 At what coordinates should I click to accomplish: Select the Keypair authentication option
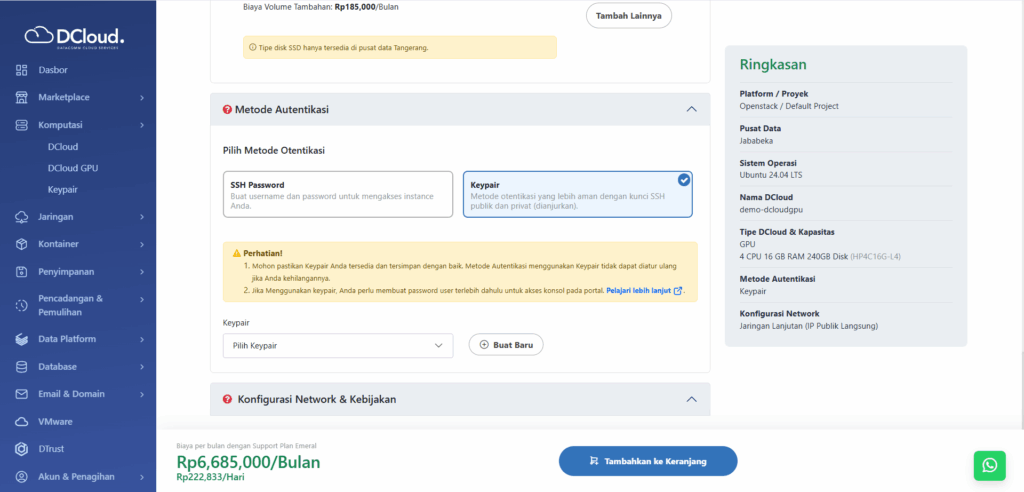click(577, 194)
